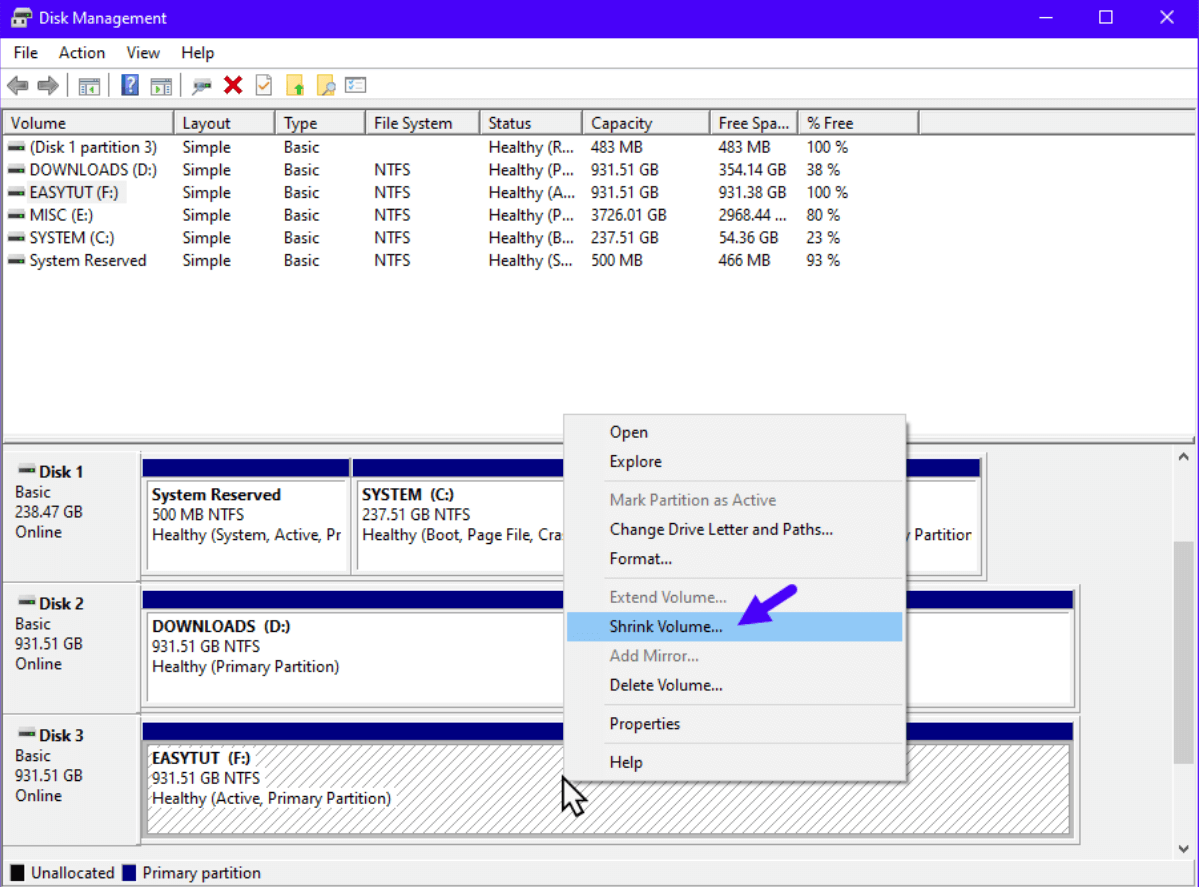Choose Shrink Volume from context menu
Viewport: 1199px width, 887px height.
pos(665,627)
